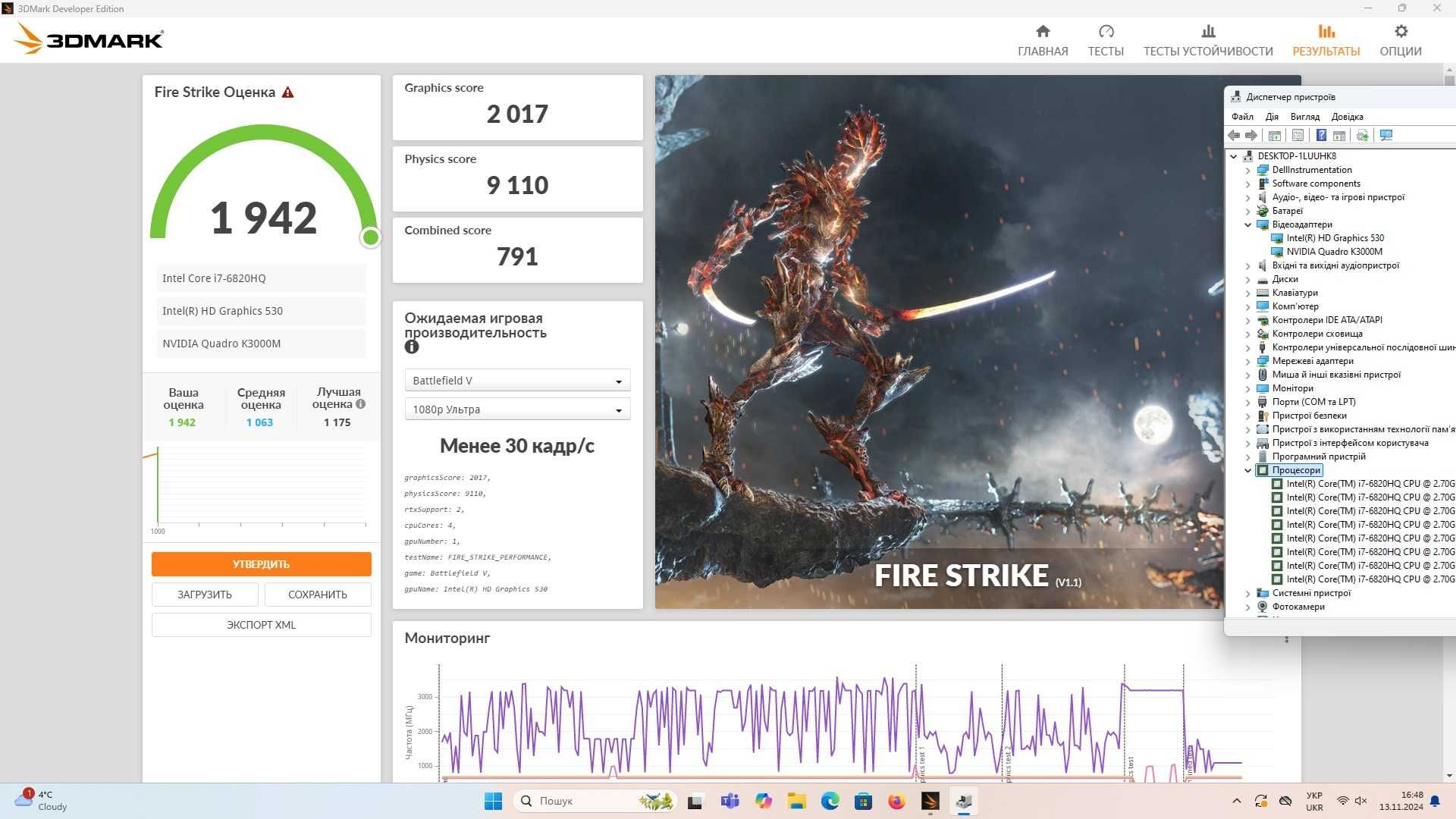Click scan for hardware changes monitor icon
Viewport: 1456px width, 819px height.
click(x=1386, y=135)
